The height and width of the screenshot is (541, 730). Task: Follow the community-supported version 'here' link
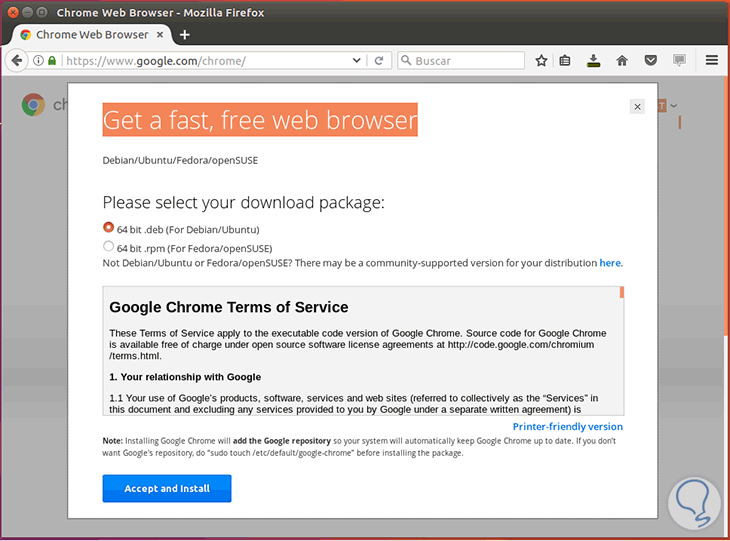pyautogui.click(x=609, y=263)
